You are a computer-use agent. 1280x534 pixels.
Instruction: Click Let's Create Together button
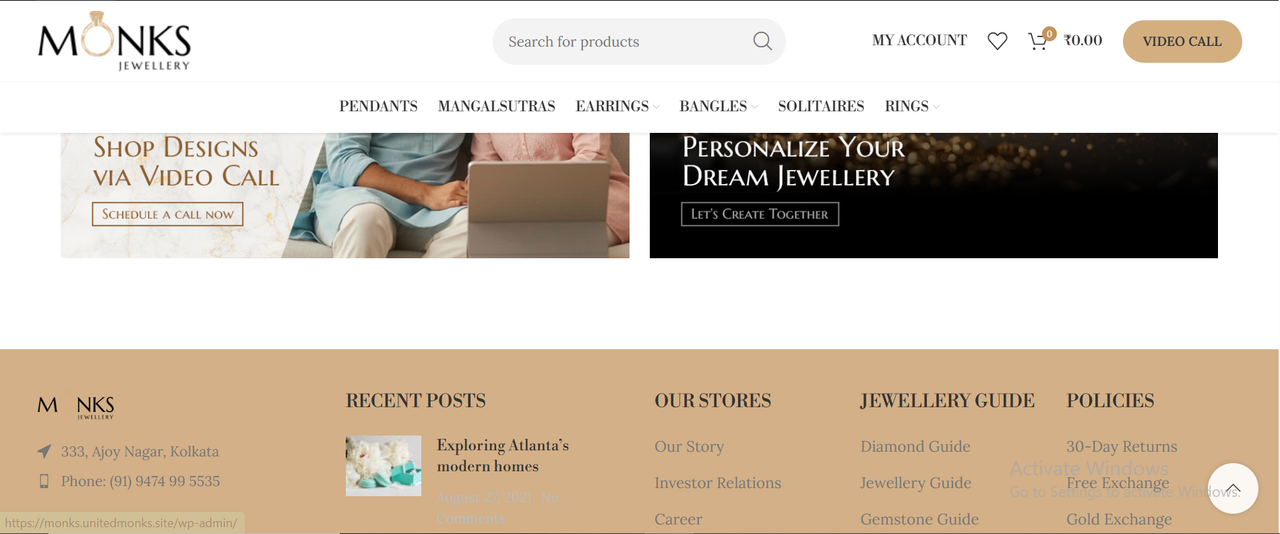[760, 214]
